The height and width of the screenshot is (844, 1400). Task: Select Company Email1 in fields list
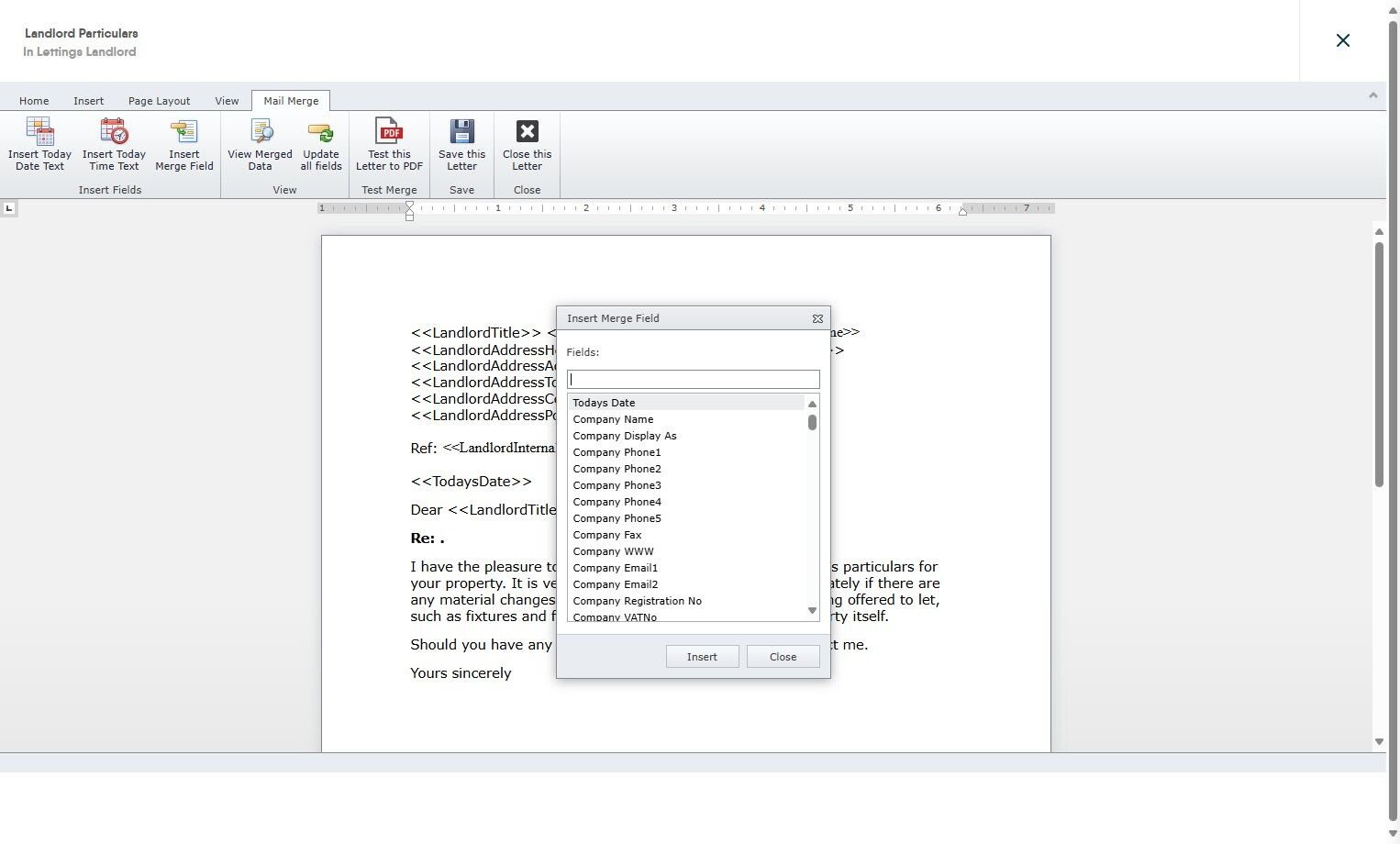[685, 568]
